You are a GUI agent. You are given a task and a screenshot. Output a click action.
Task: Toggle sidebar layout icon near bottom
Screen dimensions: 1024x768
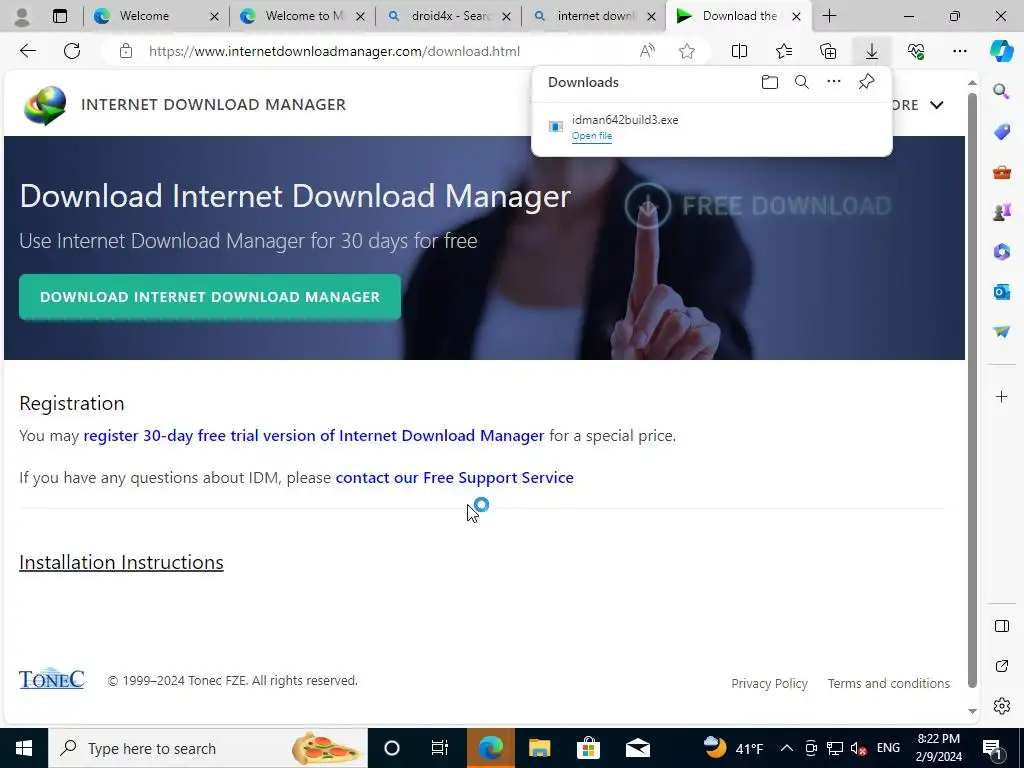(1002, 626)
